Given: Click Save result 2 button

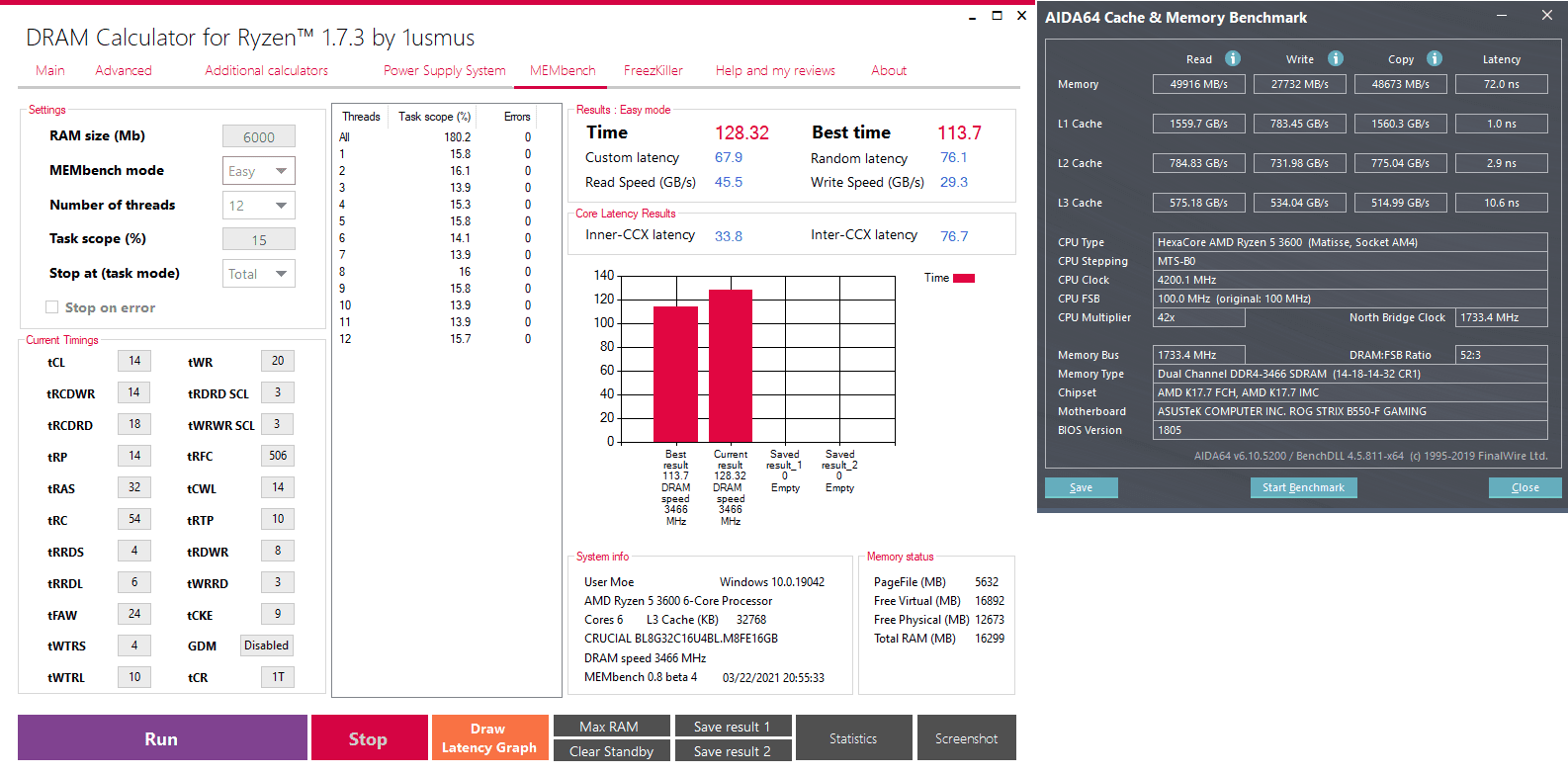Looking at the screenshot, I should pos(732,751).
